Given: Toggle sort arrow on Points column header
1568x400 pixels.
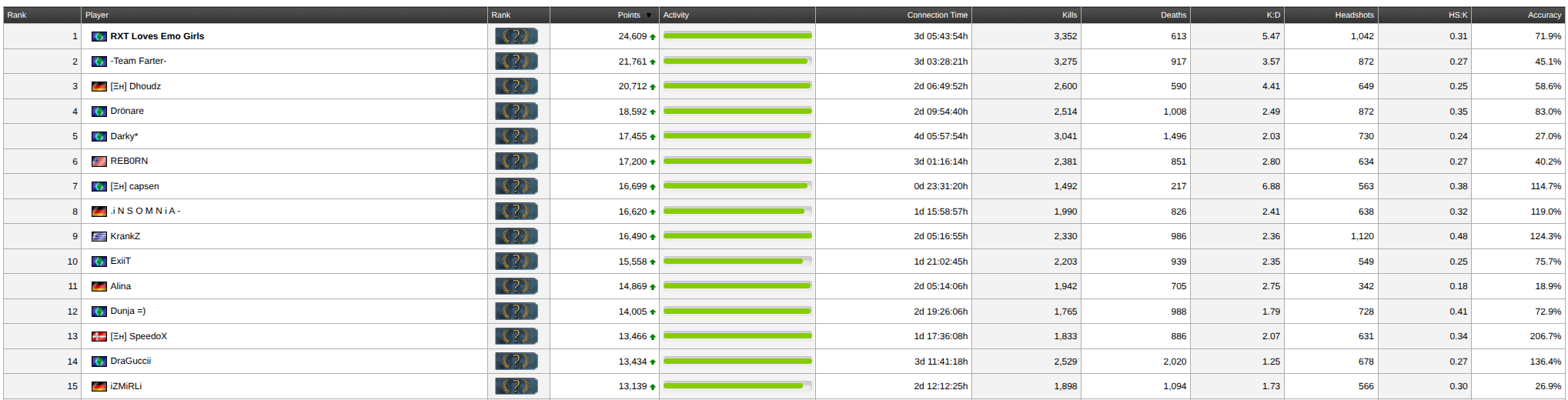Looking at the screenshot, I should pyautogui.click(x=649, y=15).
